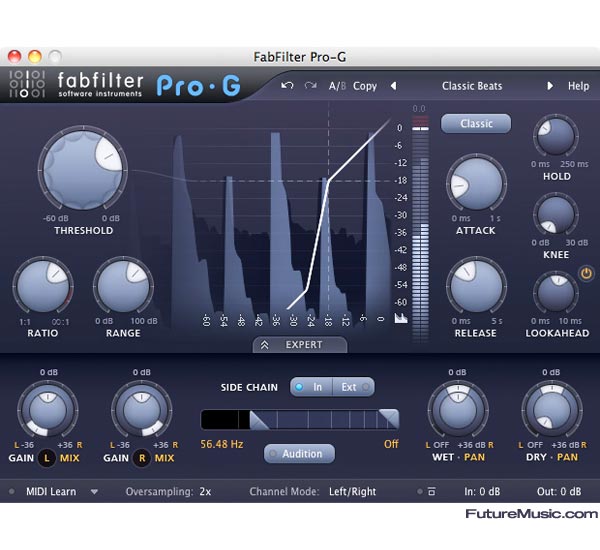Click the In: 0 dB level readout
The height and width of the screenshot is (550, 600).
point(482,491)
